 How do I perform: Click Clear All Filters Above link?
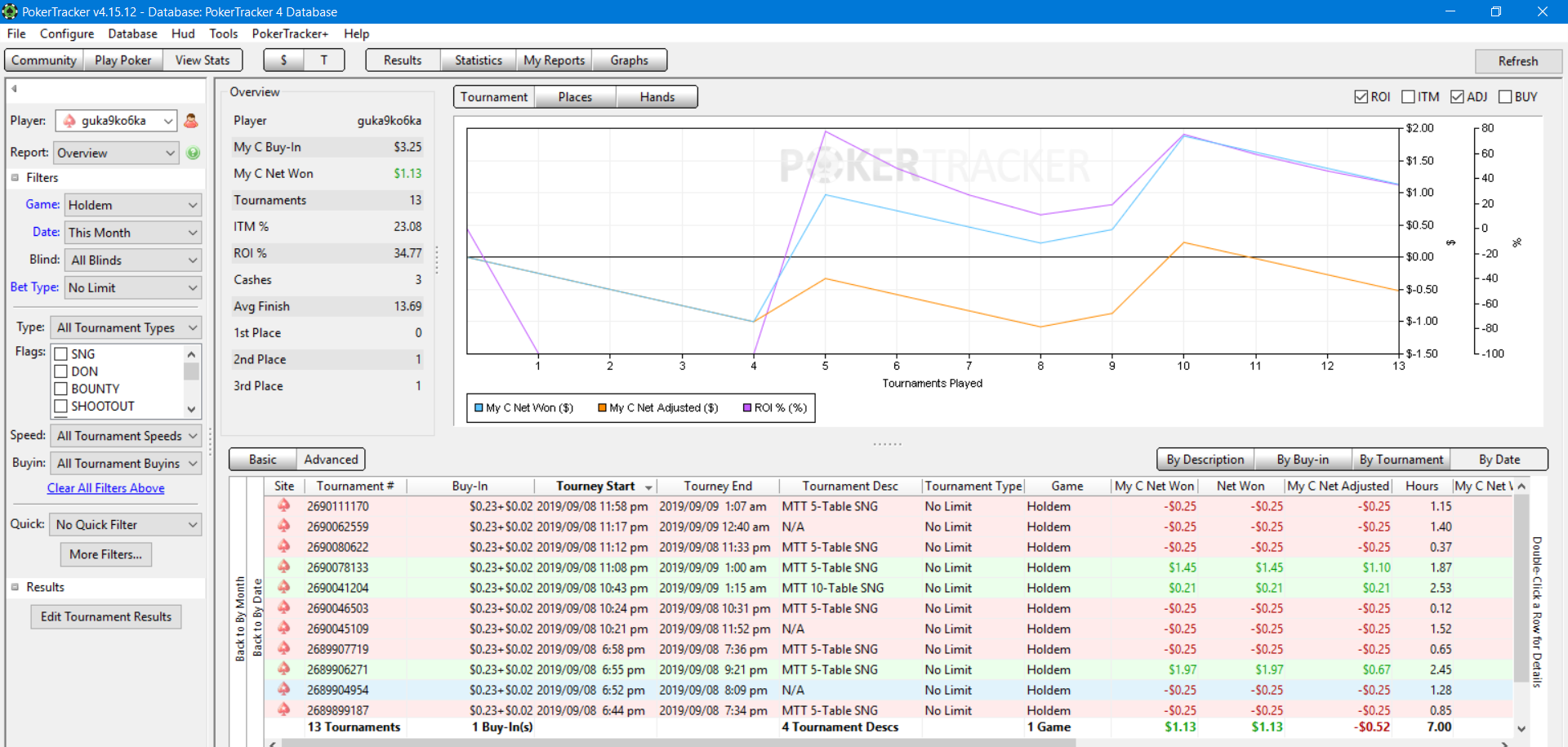pos(105,488)
